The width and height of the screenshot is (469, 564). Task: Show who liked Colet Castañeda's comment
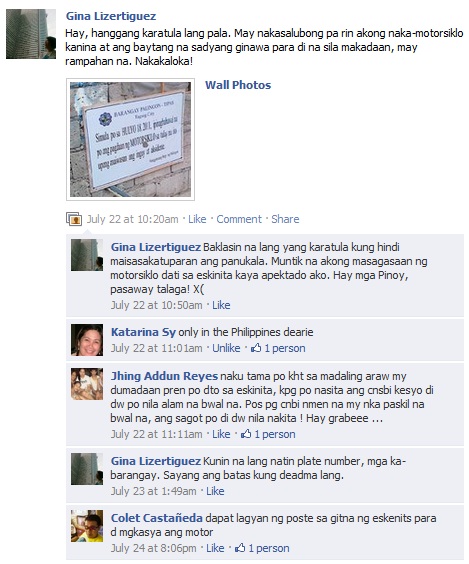click(x=269, y=548)
